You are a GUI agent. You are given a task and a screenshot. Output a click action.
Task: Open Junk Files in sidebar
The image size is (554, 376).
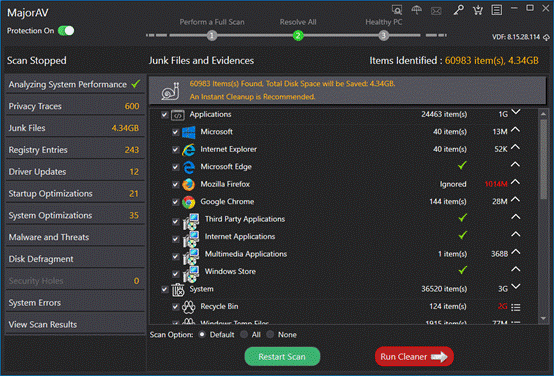click(x=75, y=128)
